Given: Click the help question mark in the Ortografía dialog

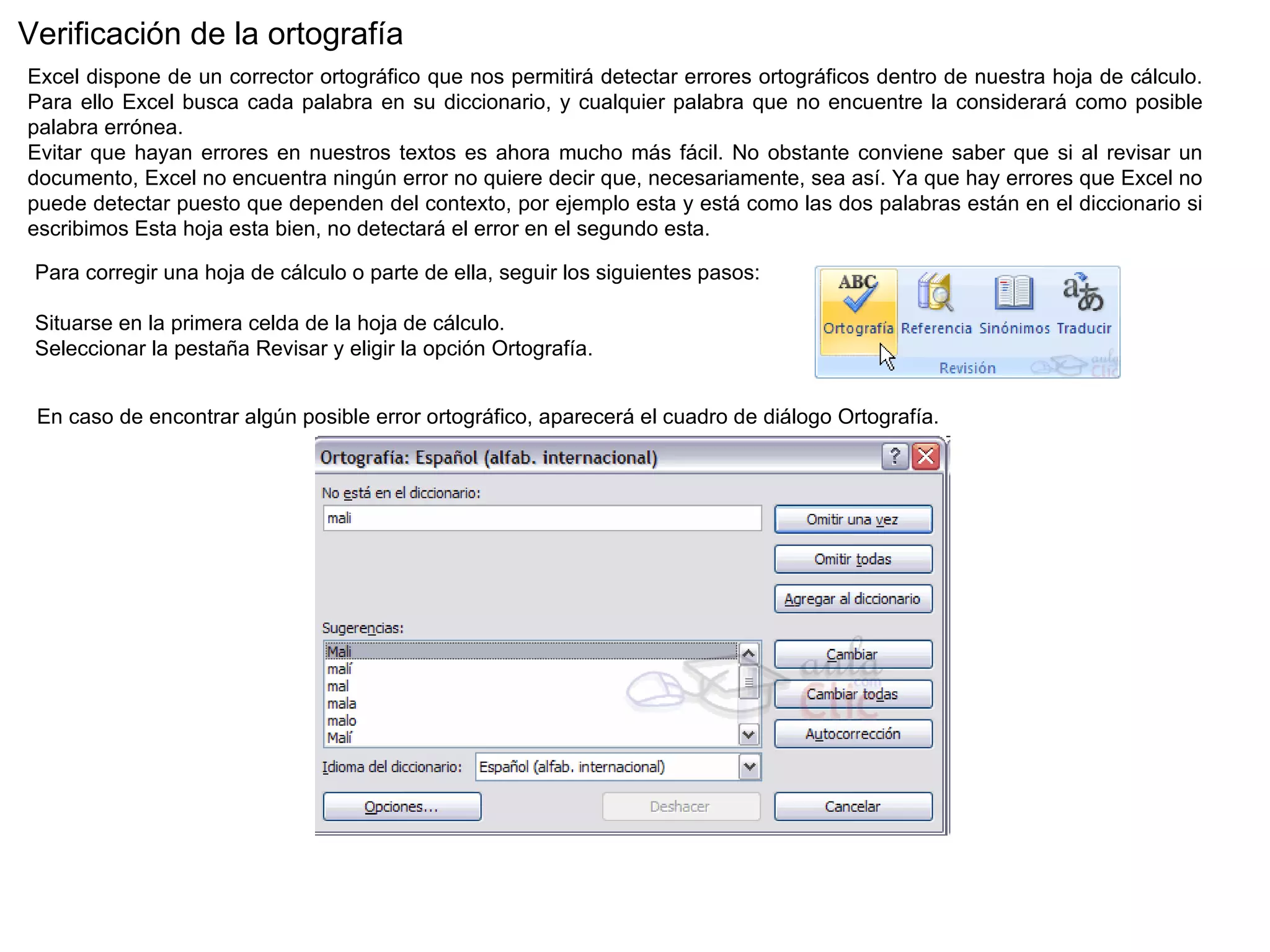Looking at the screenshot, I should [x=895, y=457].
